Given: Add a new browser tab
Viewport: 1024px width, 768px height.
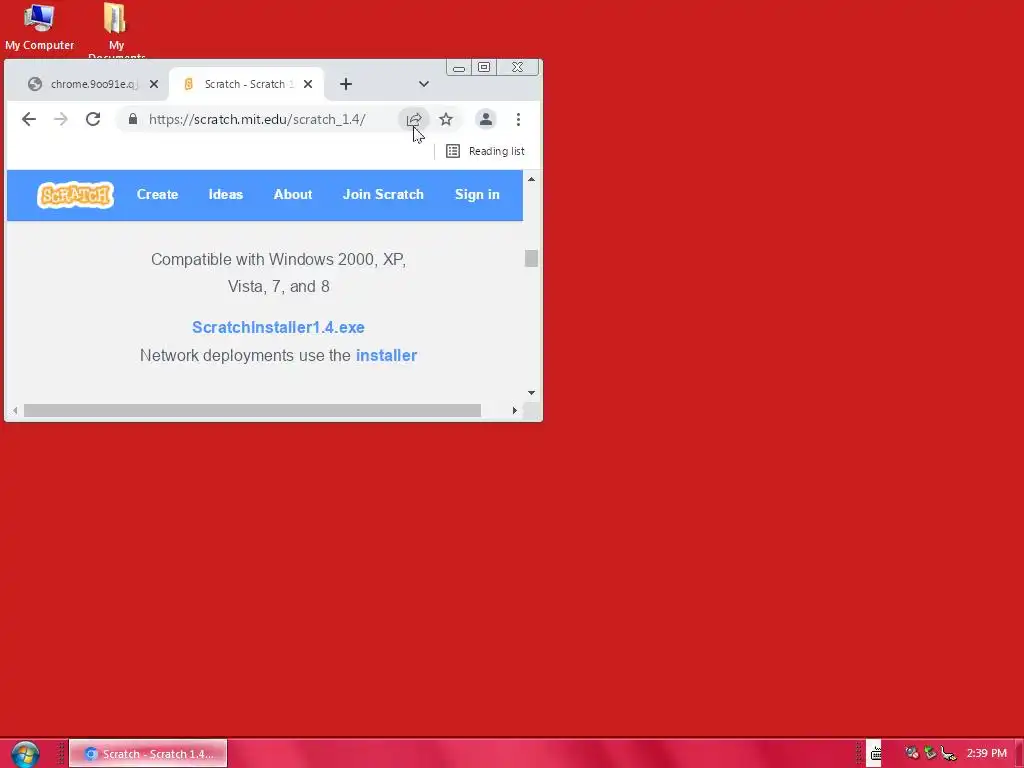Looking at the screenshot, I should (x=346, y=84).
